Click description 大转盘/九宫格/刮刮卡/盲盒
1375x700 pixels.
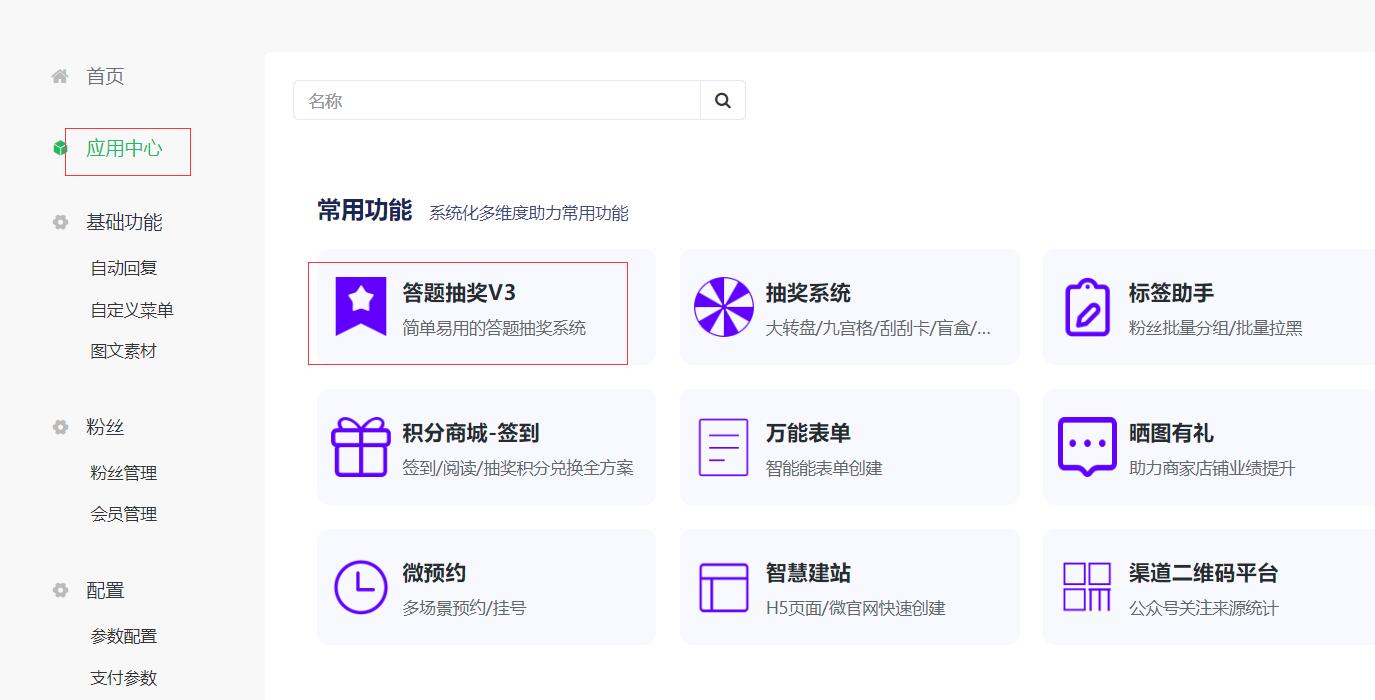(879, 328)
